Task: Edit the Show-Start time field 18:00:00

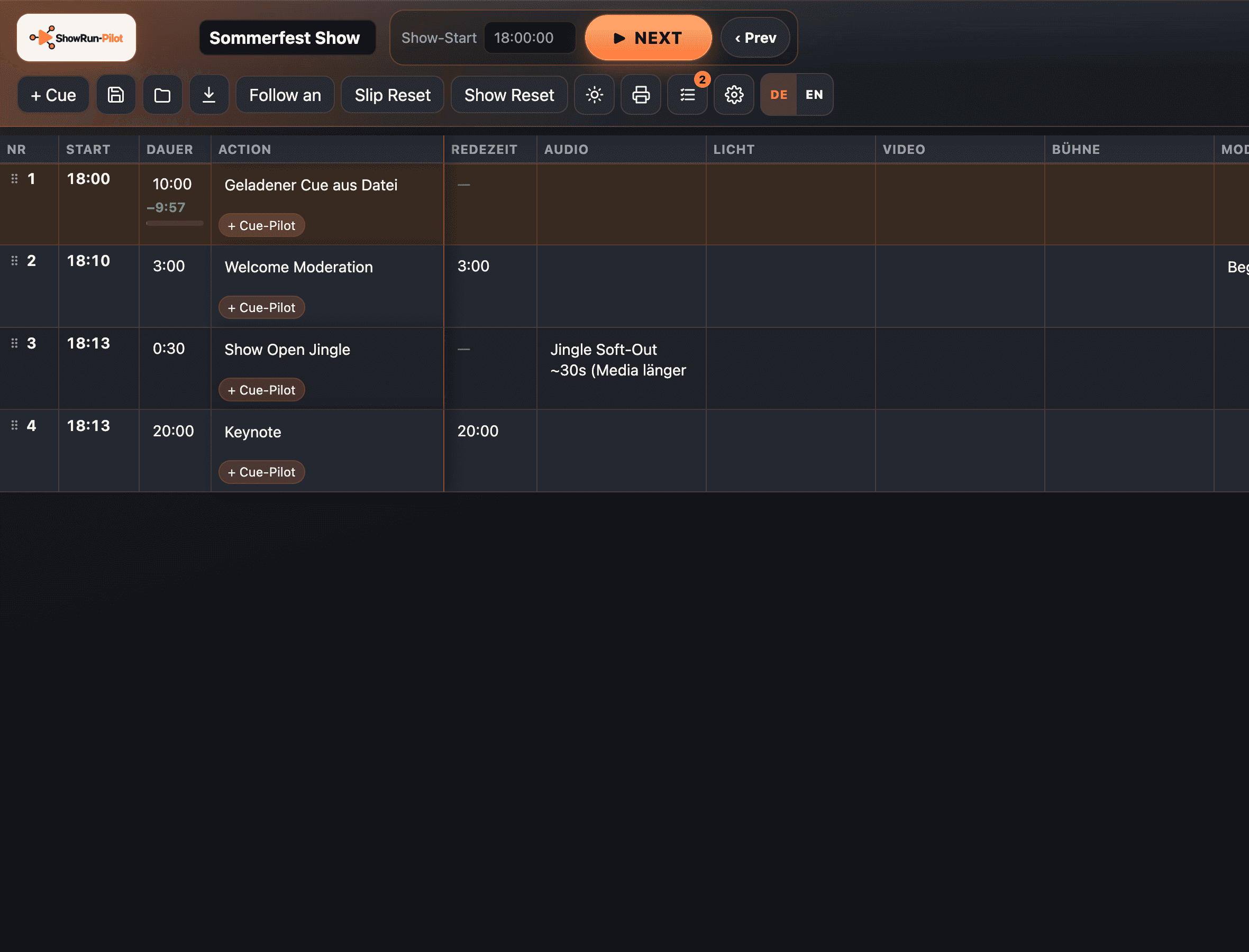Action: pyautogui.click(x=530, y=38)
